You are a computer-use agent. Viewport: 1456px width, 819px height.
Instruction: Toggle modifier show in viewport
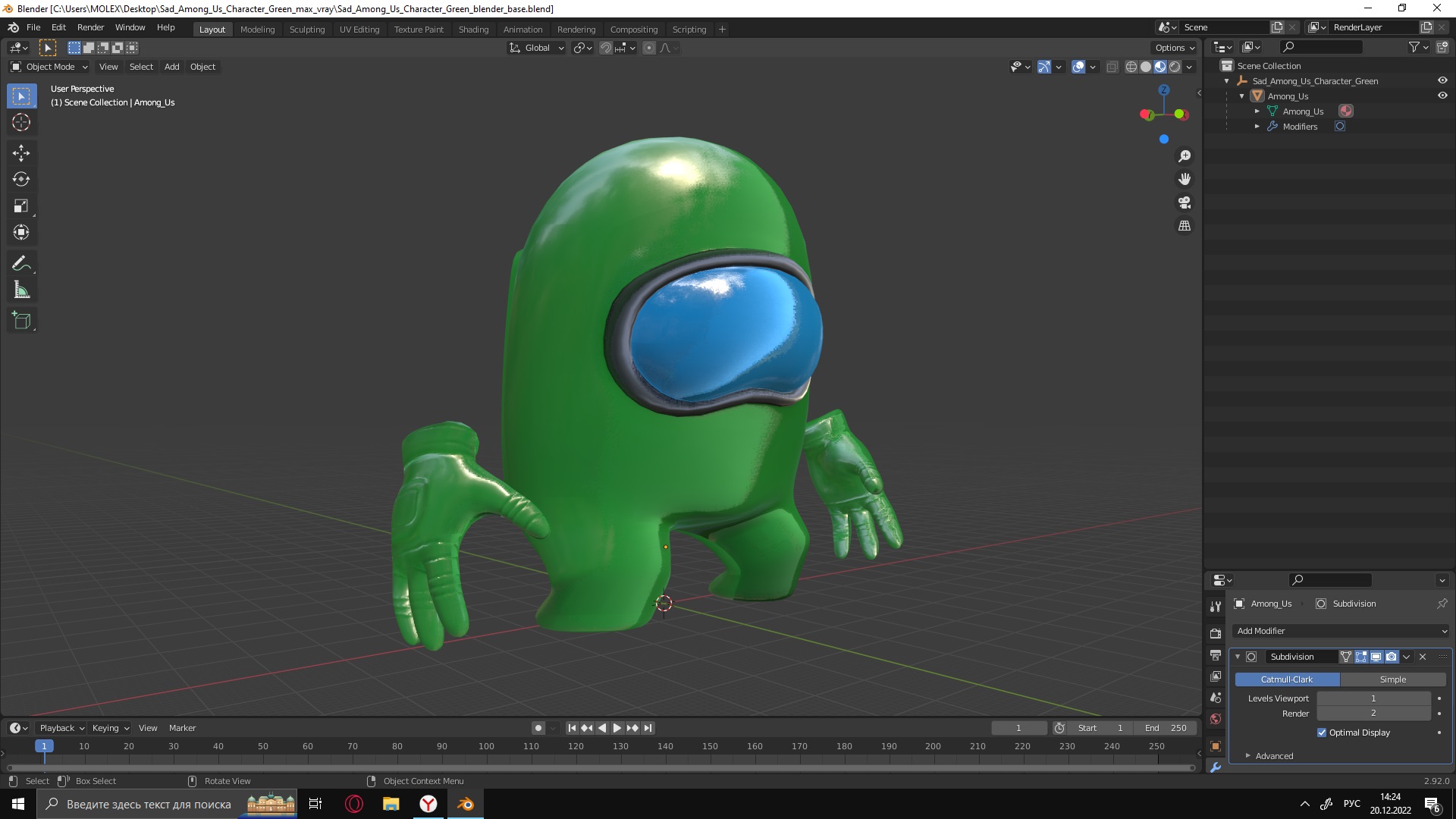coord(1376,657)
